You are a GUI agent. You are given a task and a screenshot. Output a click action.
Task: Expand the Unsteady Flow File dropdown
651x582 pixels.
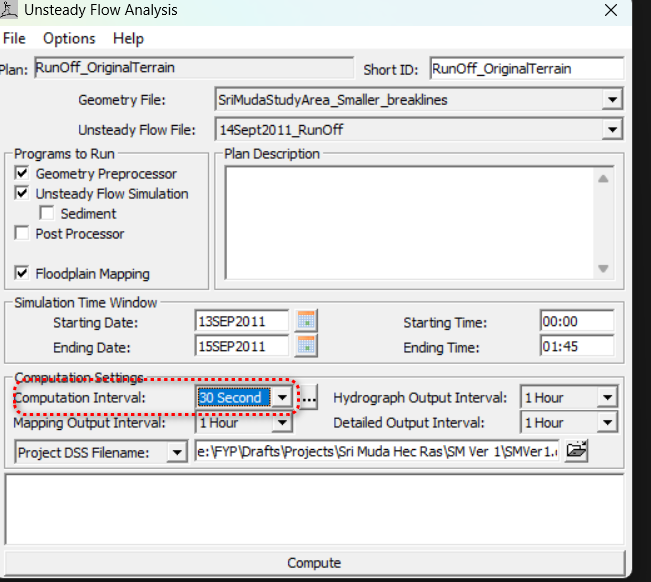click(x=611, y=130)
